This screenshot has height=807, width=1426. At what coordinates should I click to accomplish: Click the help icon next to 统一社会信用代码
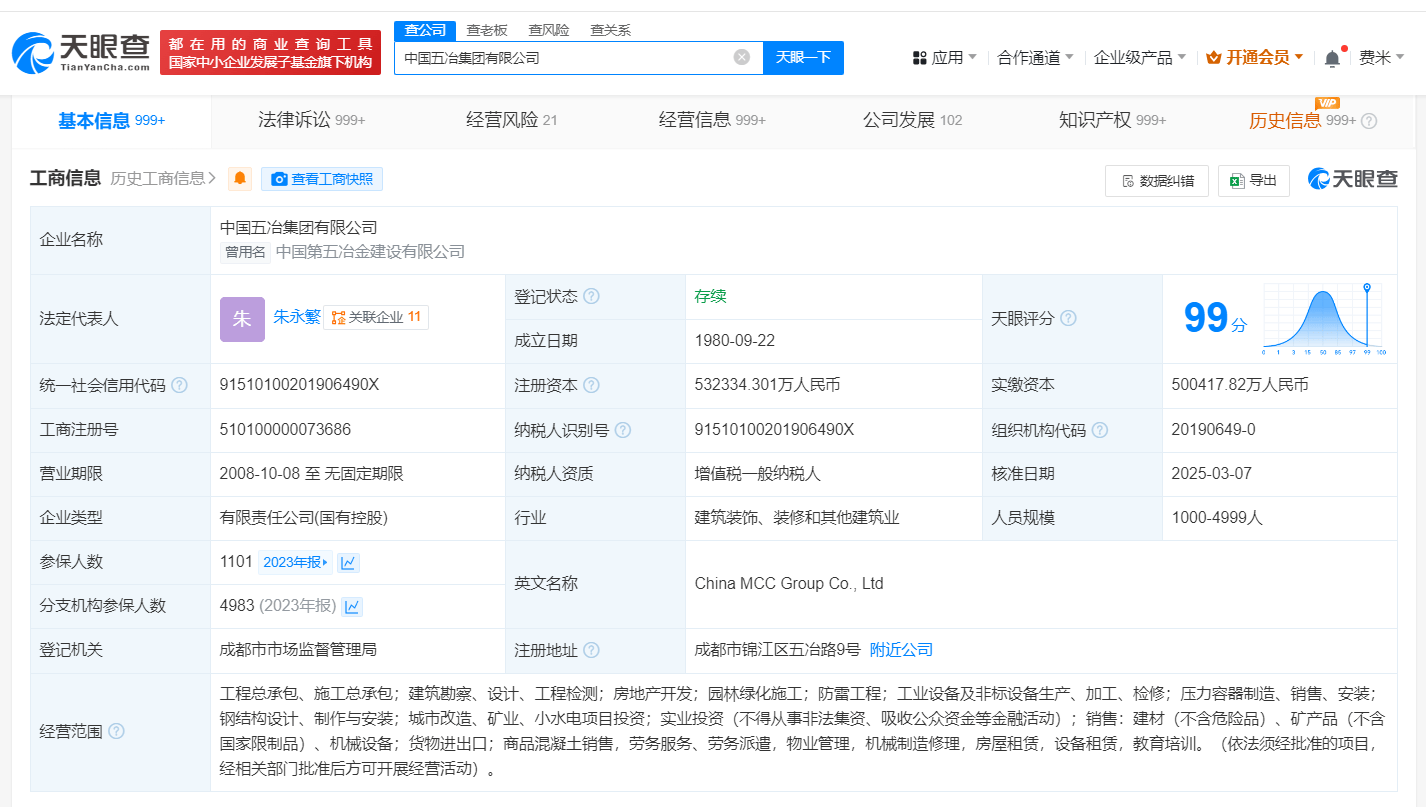coord(179,385)
